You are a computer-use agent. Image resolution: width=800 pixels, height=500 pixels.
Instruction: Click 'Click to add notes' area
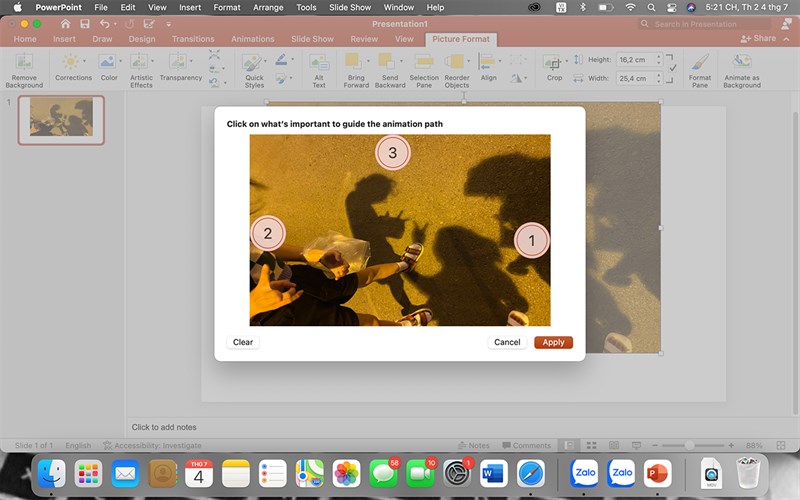[164, 427]
